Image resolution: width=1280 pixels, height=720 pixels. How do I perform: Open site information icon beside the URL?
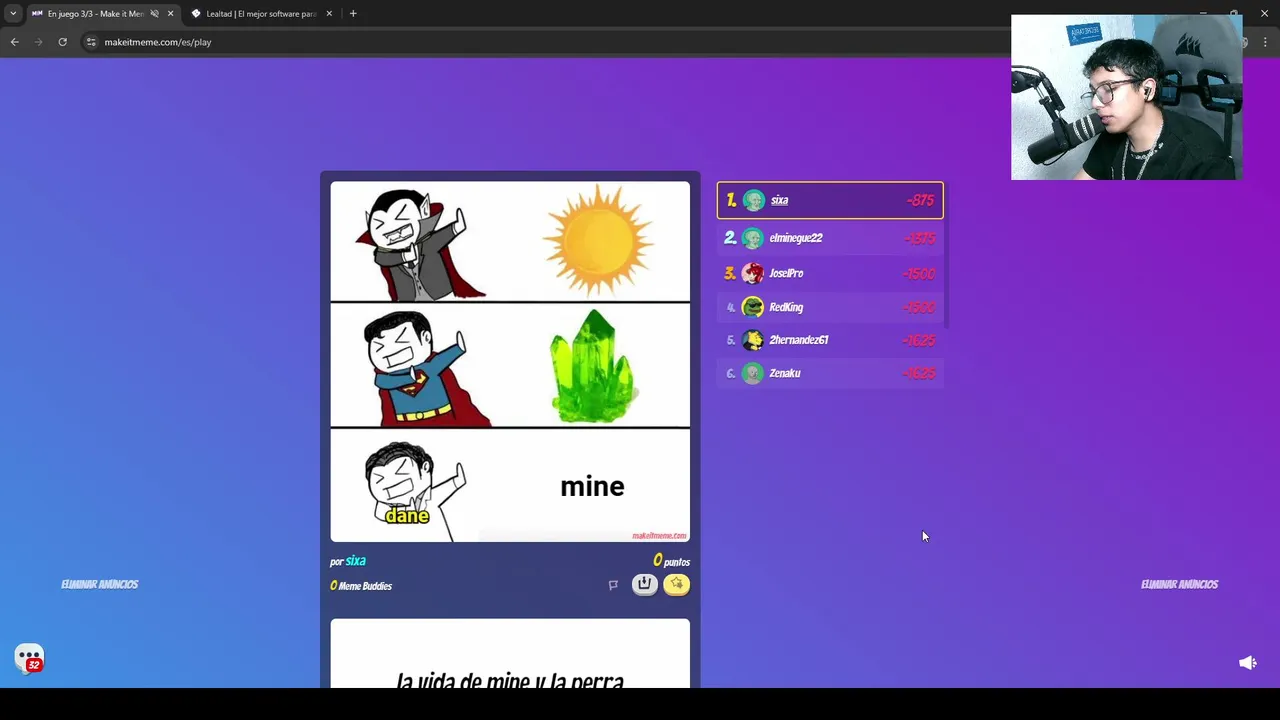click(91, 42)
